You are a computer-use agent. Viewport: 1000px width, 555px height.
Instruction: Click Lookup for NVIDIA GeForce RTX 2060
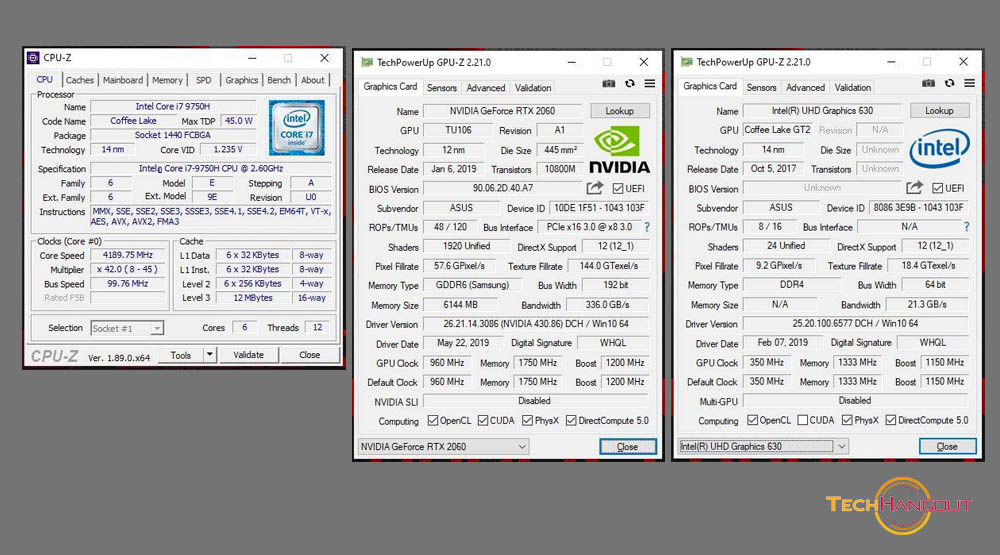tap(619, 110)
